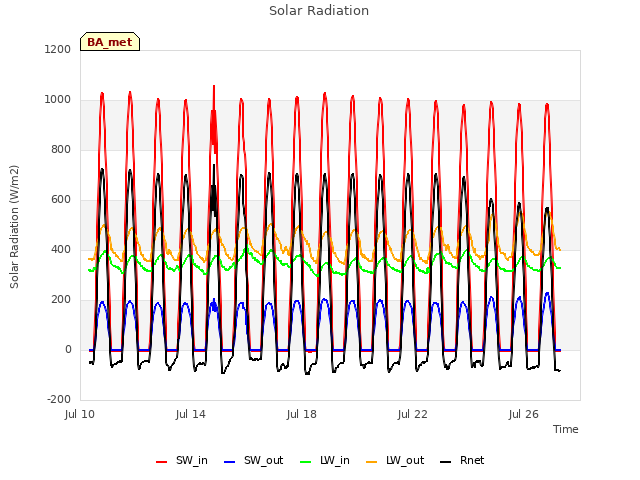640x480 pixels.
Task: Click the 800 y-axis tick label
Action: point(61,149)
